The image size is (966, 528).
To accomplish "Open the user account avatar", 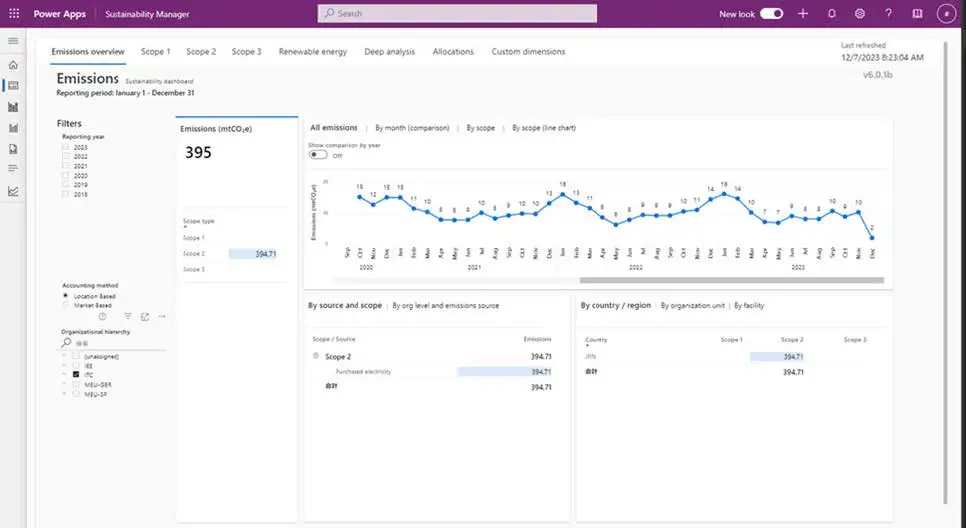I will 946,14.
